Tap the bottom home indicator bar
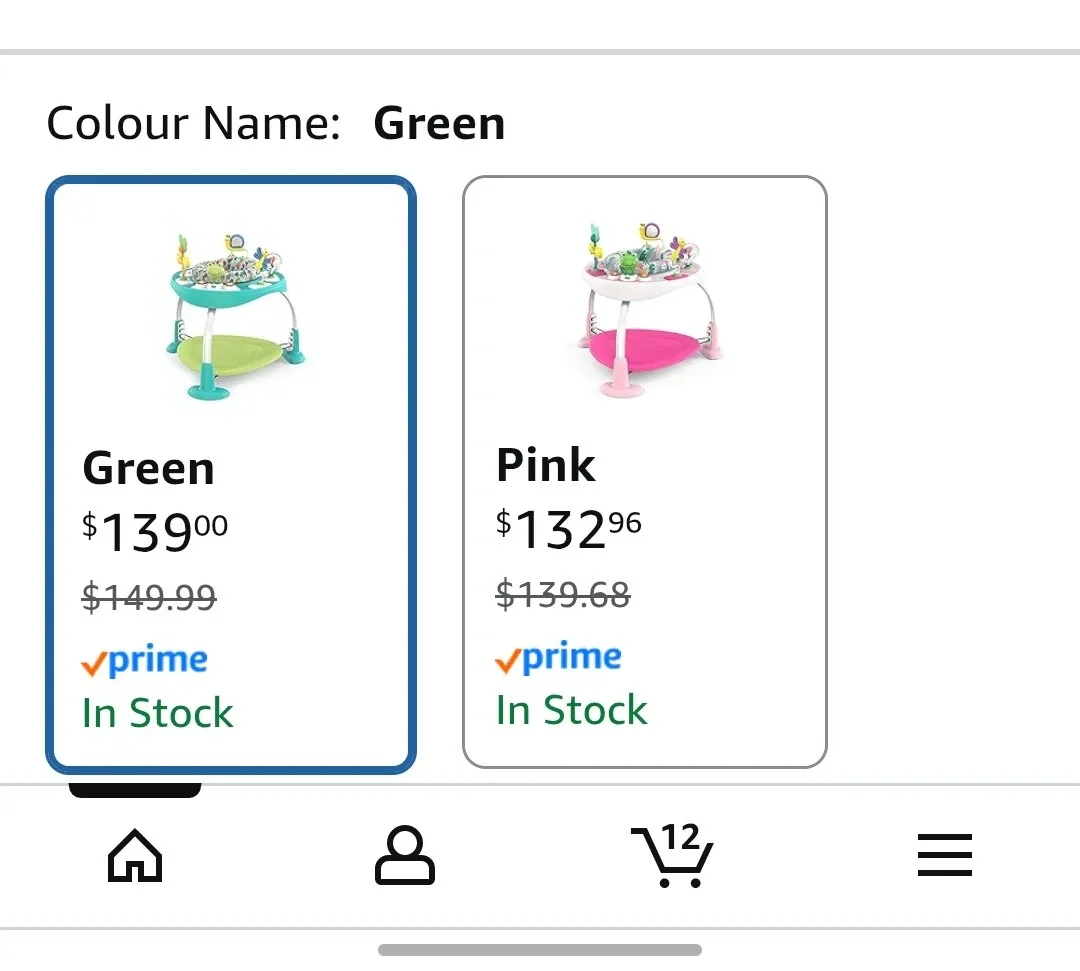The image size is (1080, 971). click(x=540, y=950)
